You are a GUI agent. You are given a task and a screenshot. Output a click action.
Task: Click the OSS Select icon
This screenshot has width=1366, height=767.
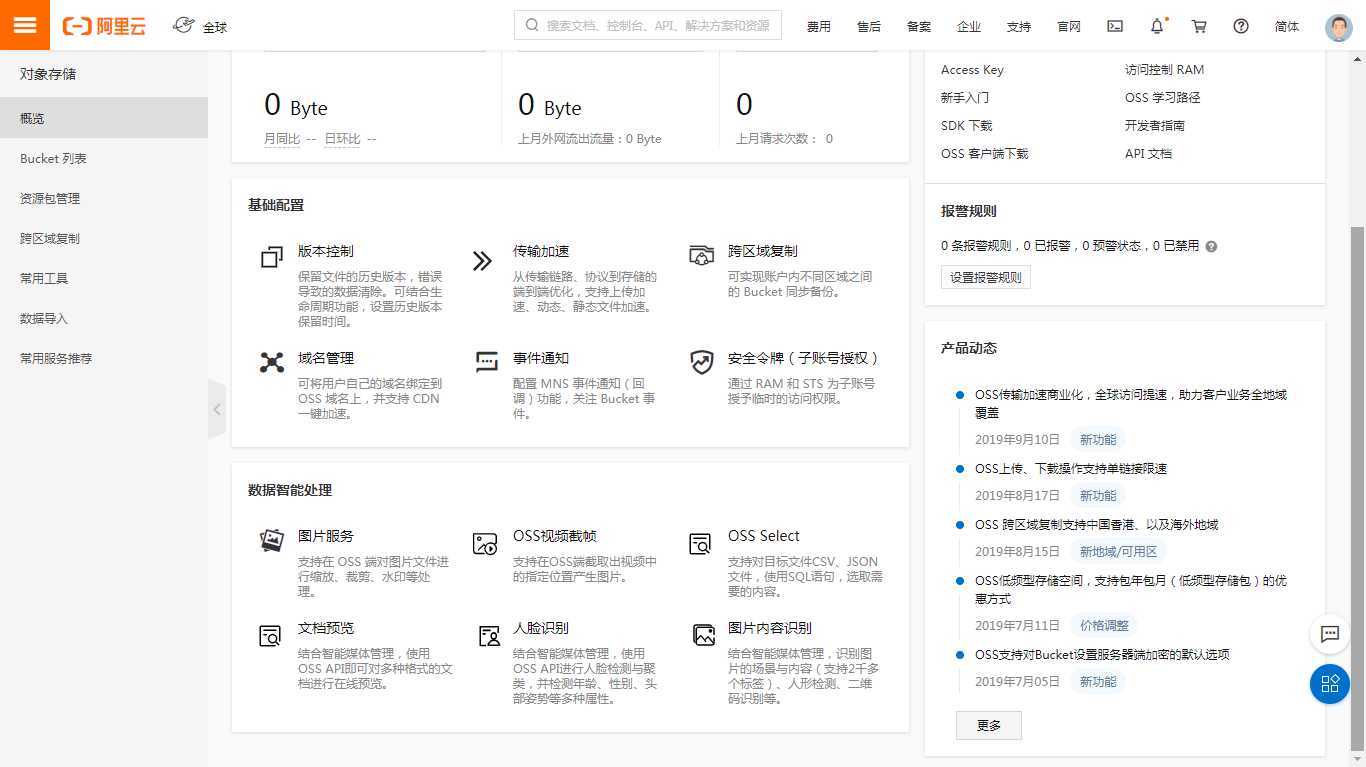coord(700,544)
